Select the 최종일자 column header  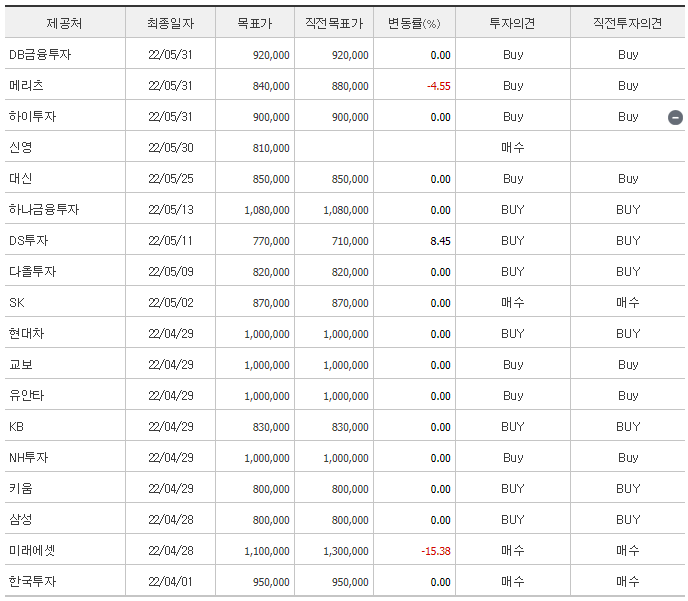point(170,23)
